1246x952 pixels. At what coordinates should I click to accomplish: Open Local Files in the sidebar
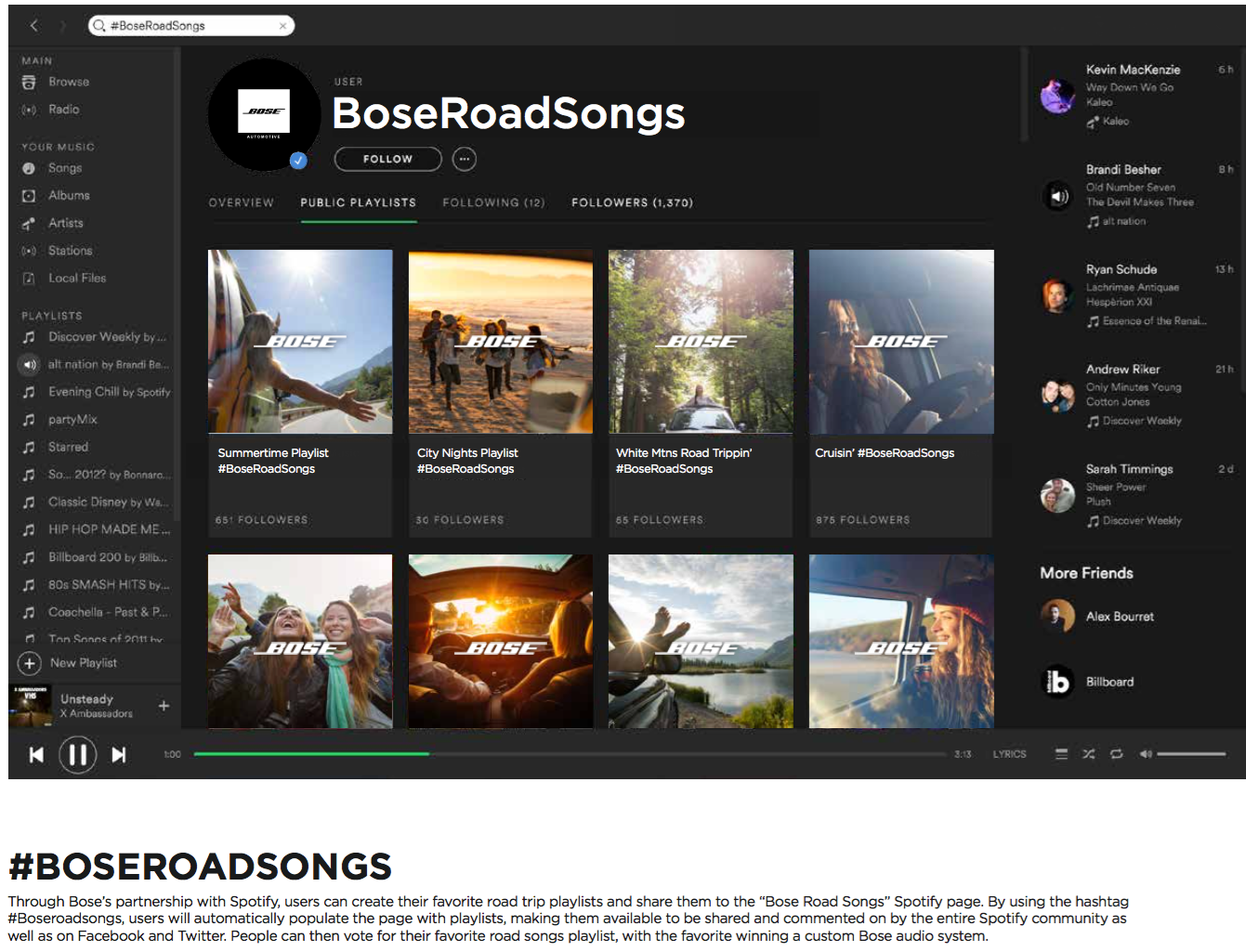pos(77,278)
